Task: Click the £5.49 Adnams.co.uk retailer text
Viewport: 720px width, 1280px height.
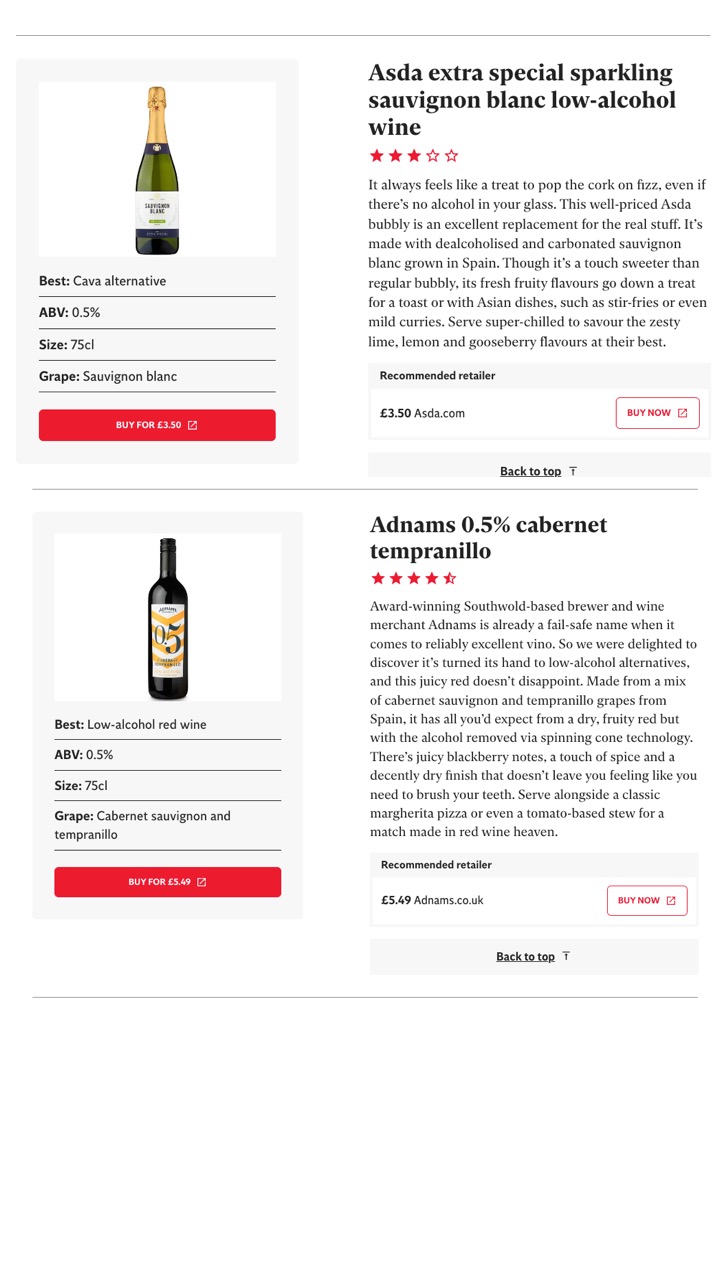Action: (432, 900)
